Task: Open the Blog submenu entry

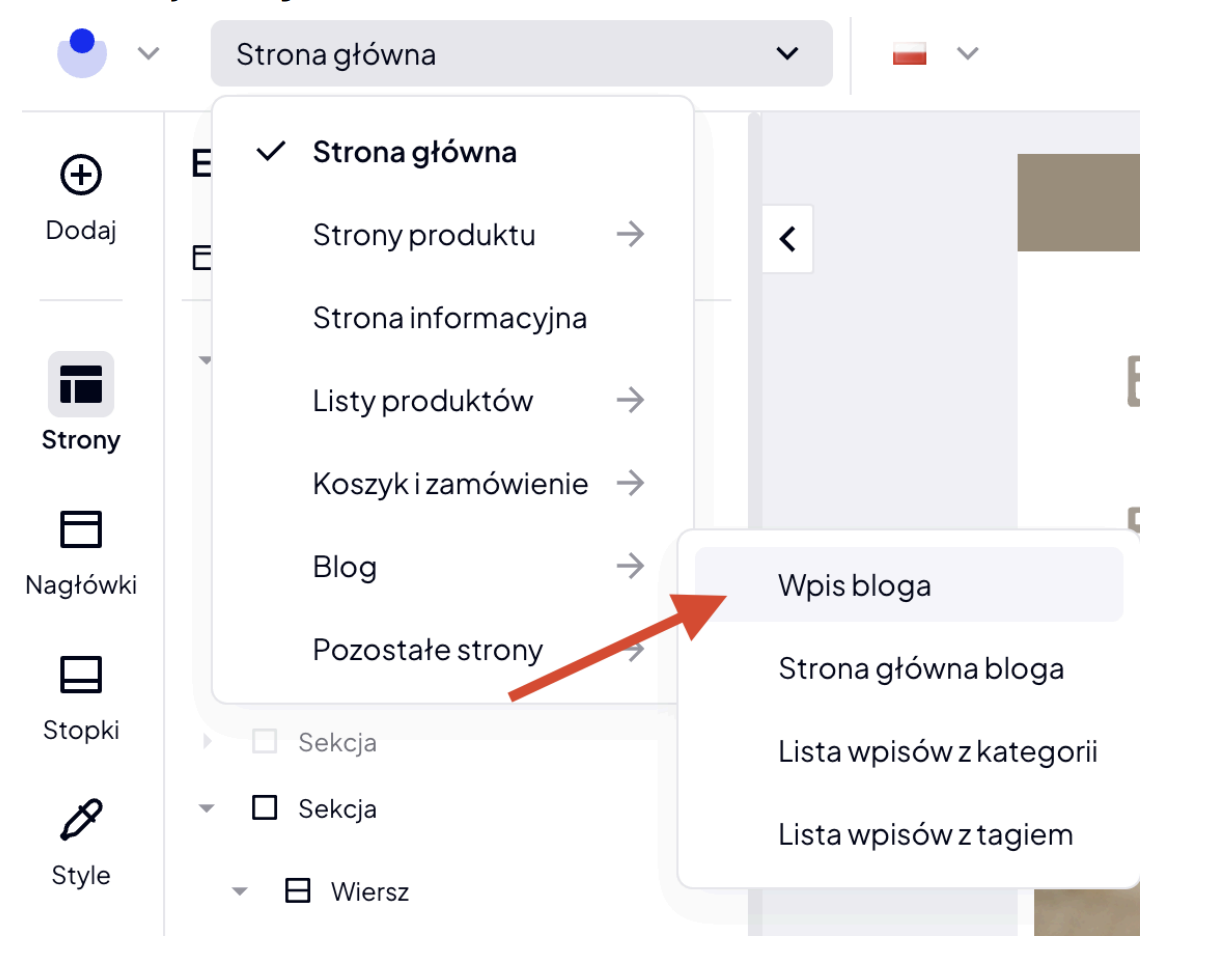Action: click(453, 567)
